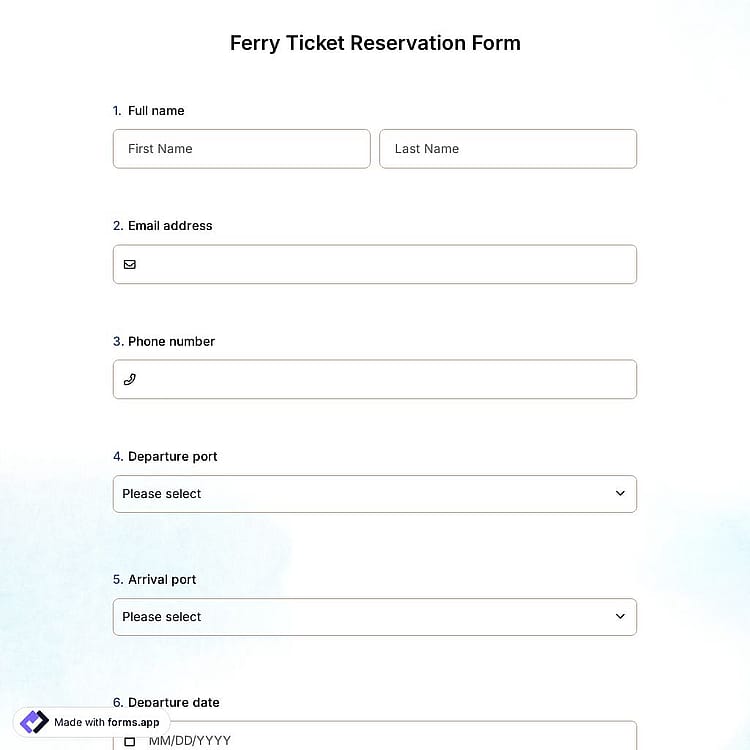Viewport: 750px width, 750px height.
Task: Click the calendar icon in Departure date
Action: pos(130,741)
